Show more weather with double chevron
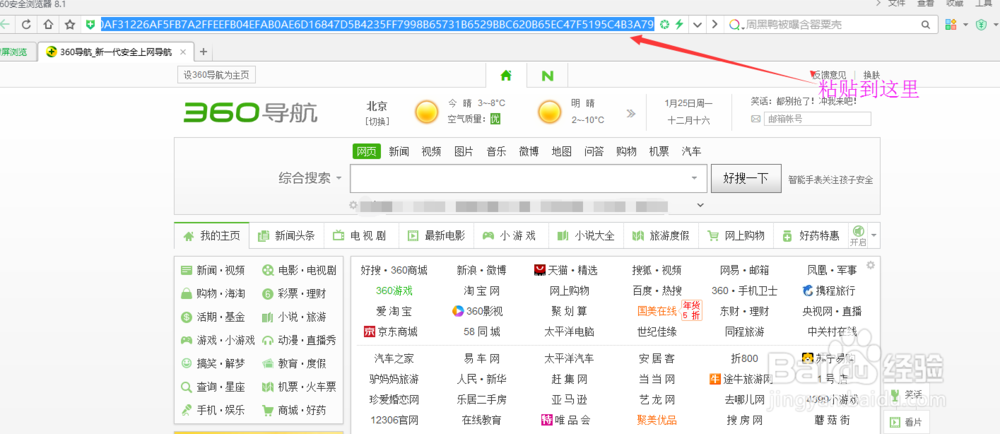The image size is (1000, 434). click(631, 113)
